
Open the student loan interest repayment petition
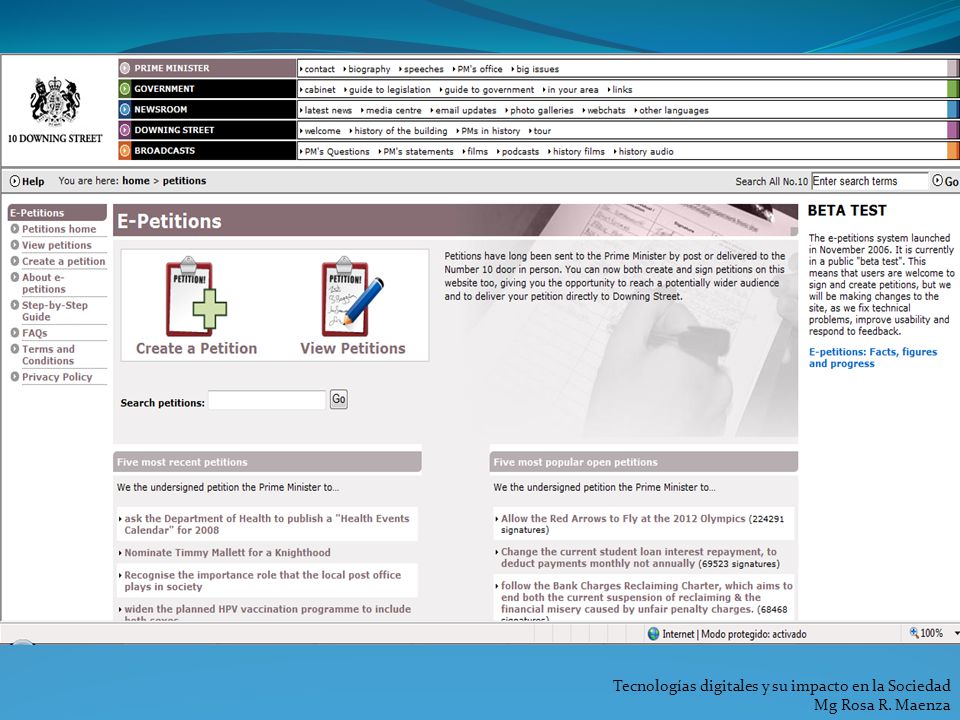(638, 557)
